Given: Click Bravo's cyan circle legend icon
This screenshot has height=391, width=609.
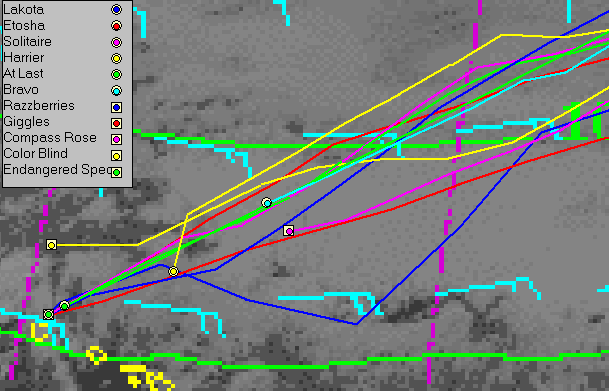Looking at the screenshot, I should coord(116,91).
